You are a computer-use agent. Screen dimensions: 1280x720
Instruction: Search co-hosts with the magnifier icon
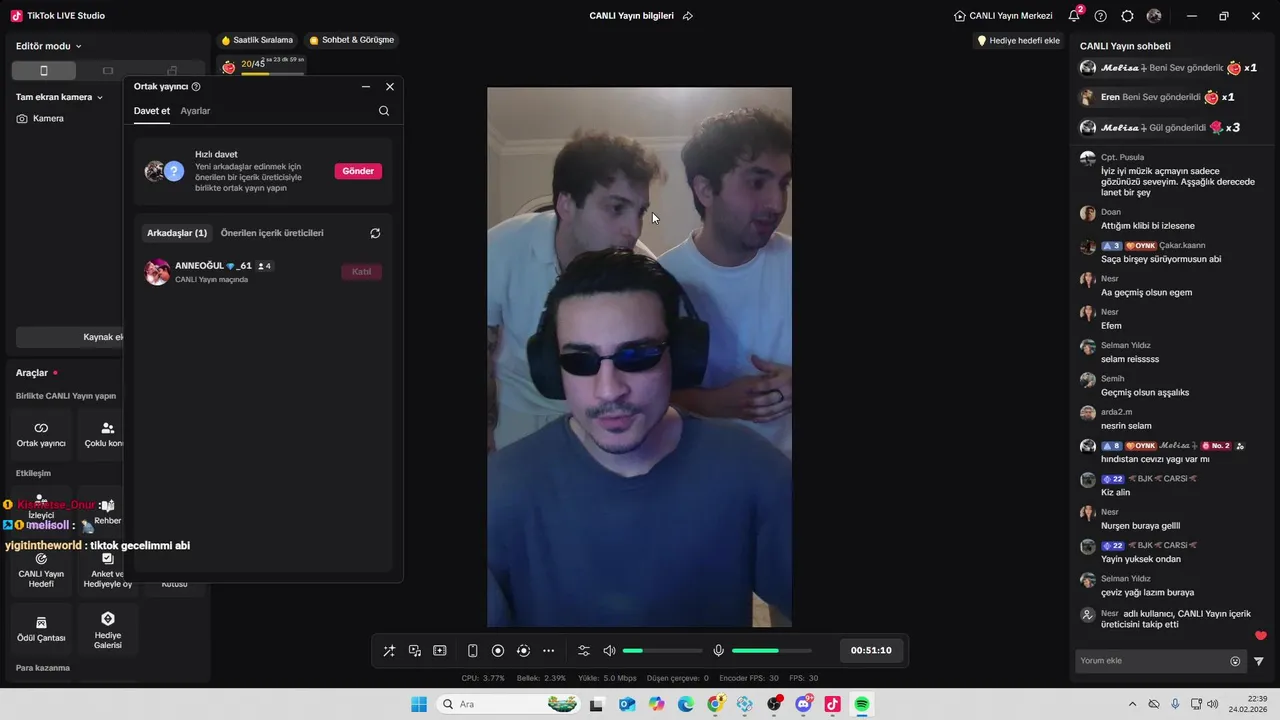coord(384,111)
